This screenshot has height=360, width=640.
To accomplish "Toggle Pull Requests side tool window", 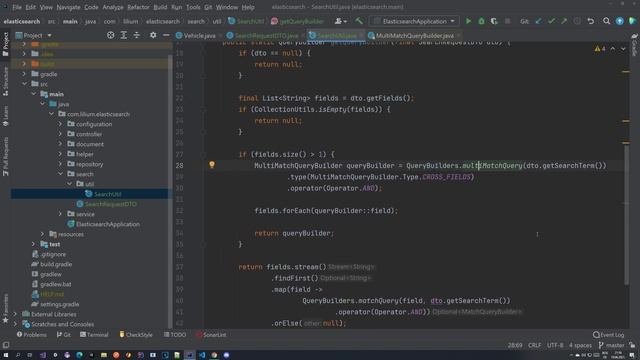I will tap(5, 156).
